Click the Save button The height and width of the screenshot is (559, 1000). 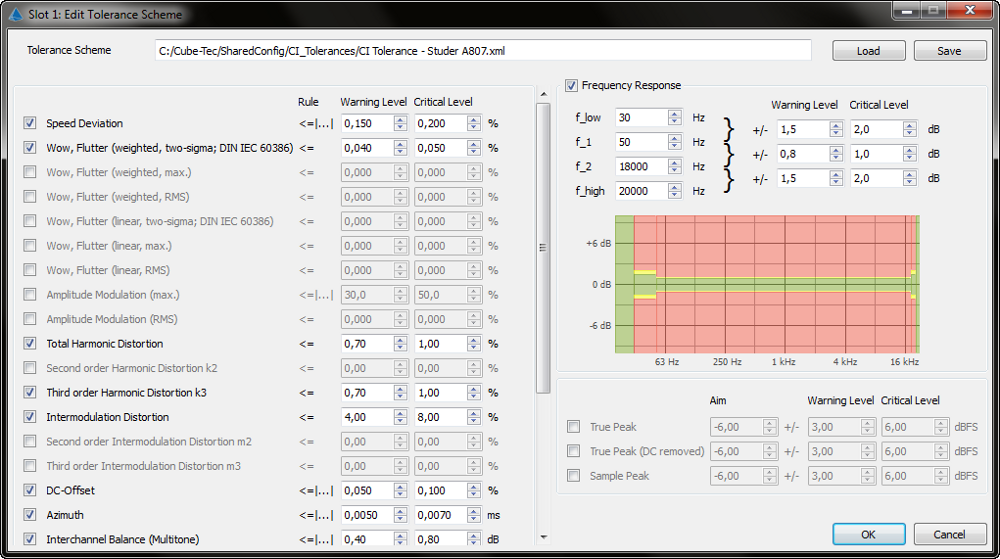pyautogui.click(x=948, y=51)
